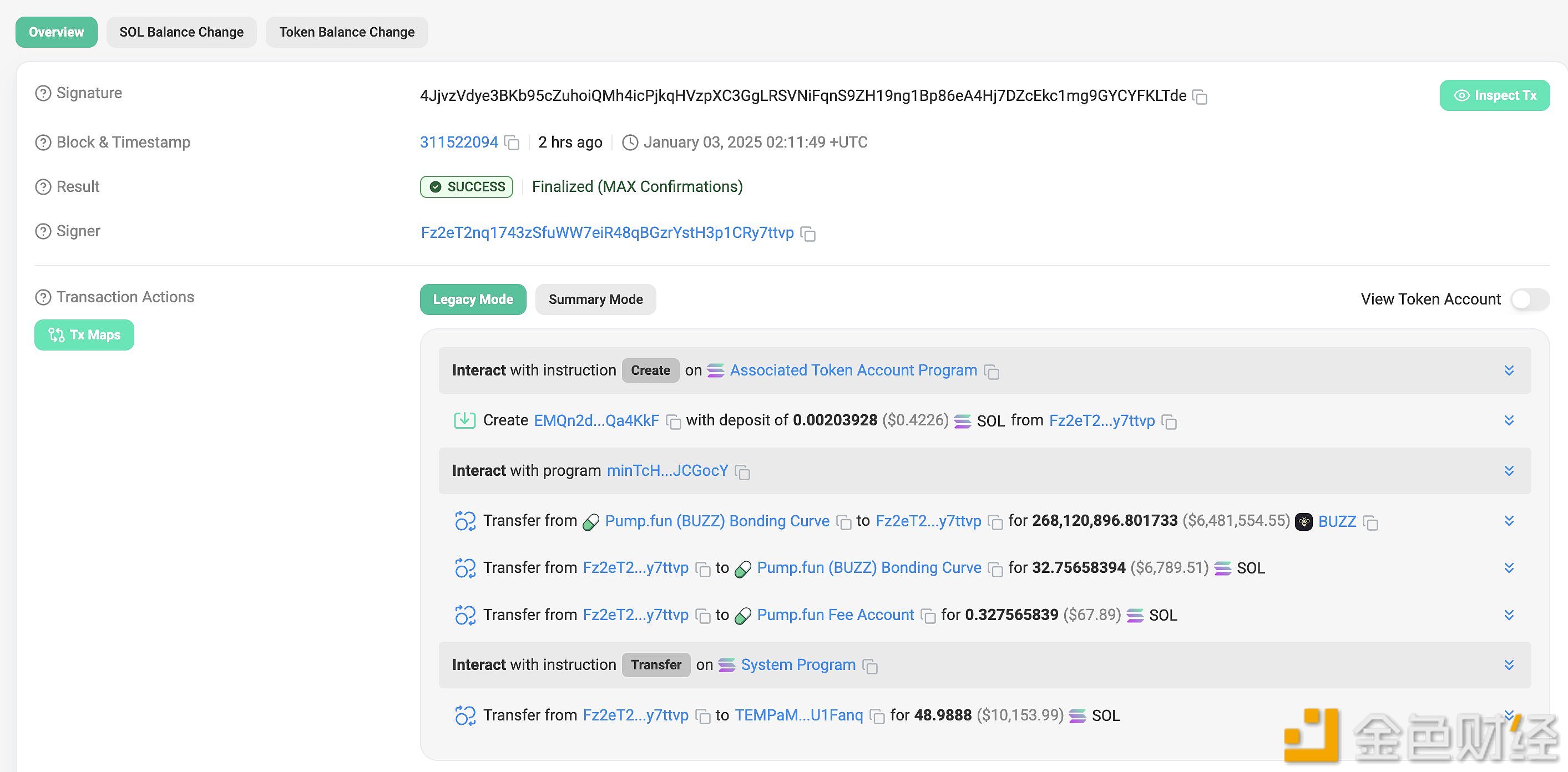Copy Fz2eT2...y7ttvp in Create row
This screenshot has height=772, width=1568.
(x=1169, y=421)
